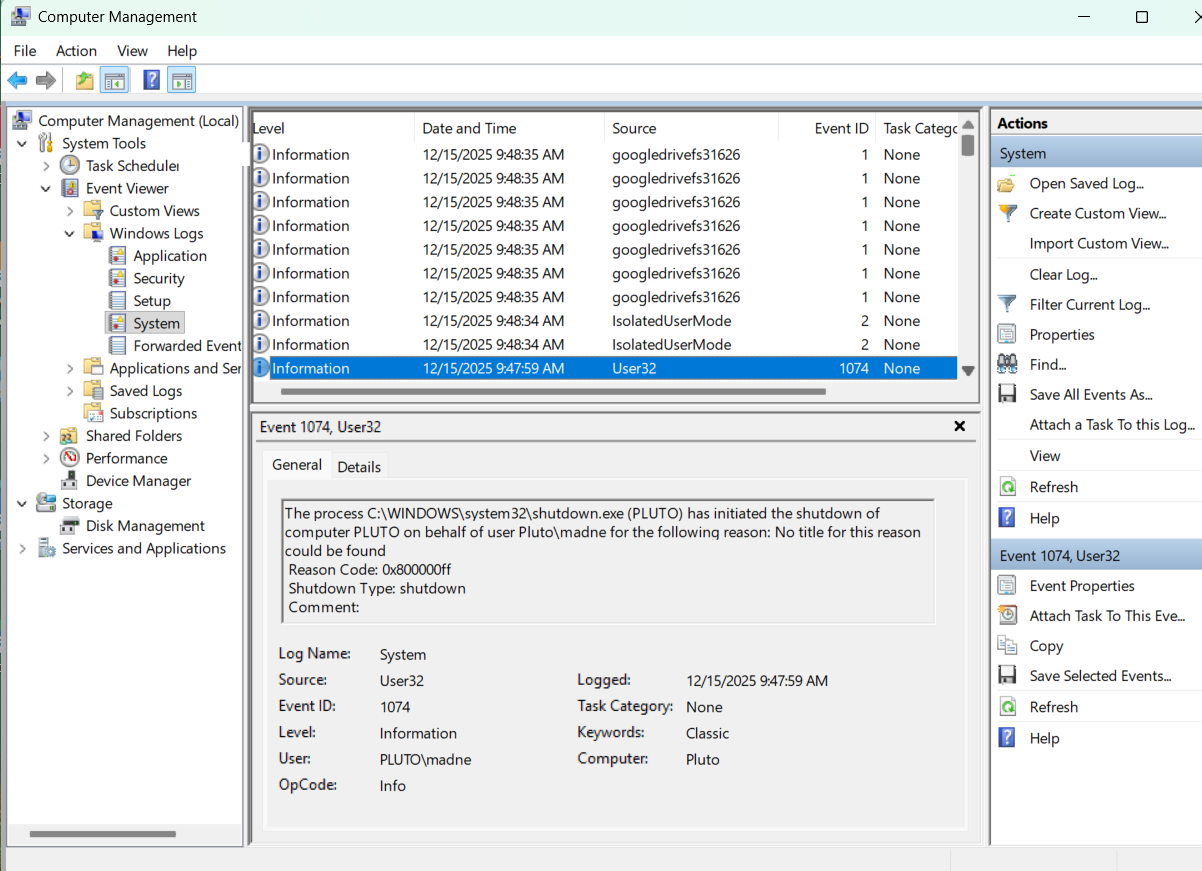Collapse the Windows Logs tree node
The image size is (1202, 871).
[70, 233]
